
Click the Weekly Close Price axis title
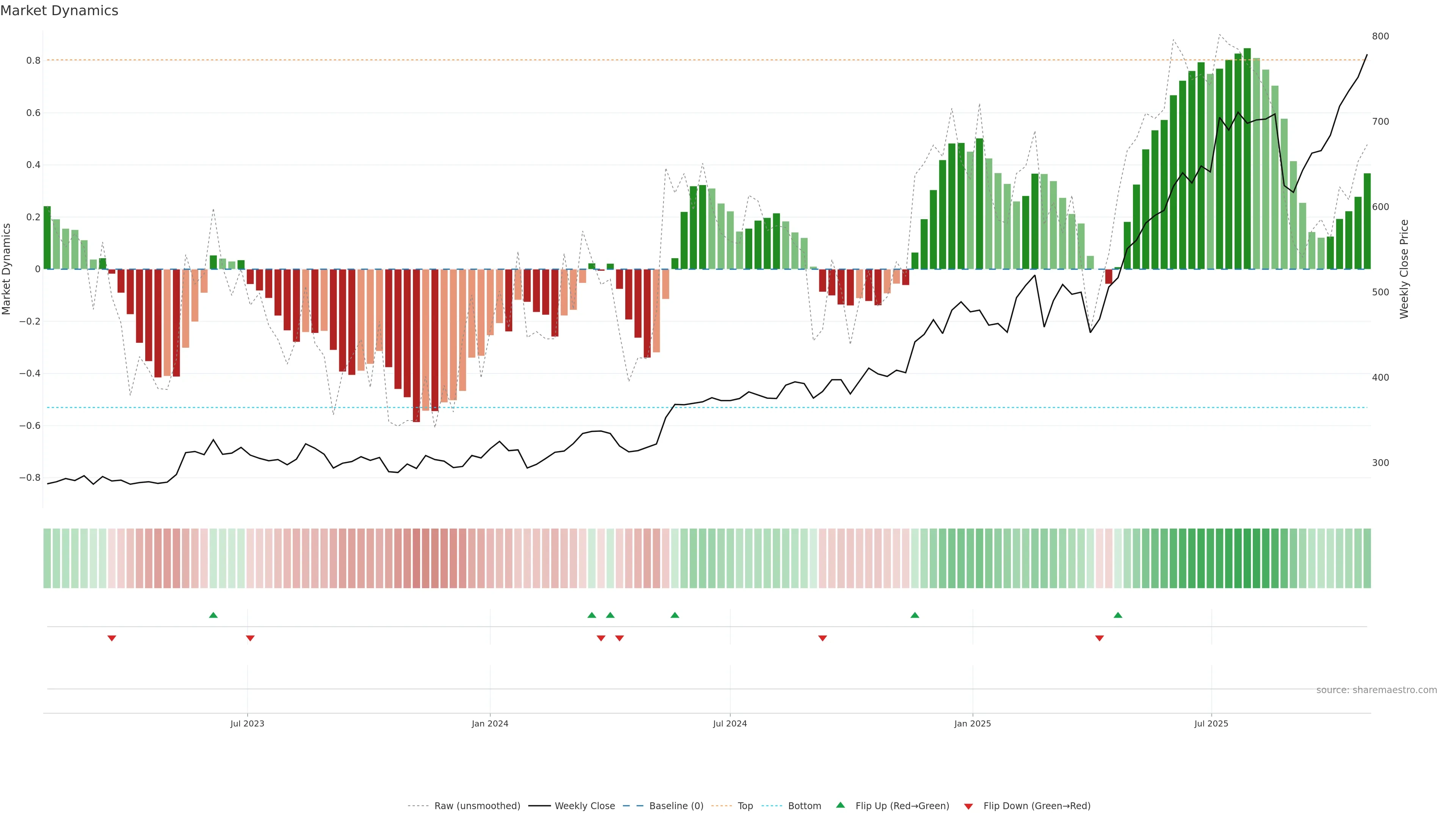pos(1404,269)
